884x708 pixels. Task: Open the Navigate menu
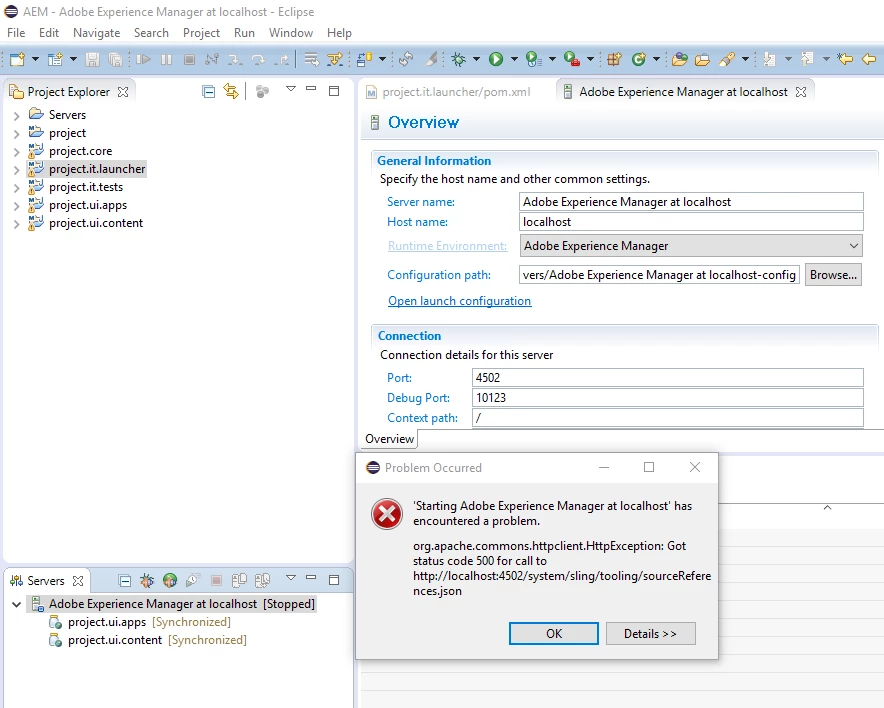coord(96,33)
